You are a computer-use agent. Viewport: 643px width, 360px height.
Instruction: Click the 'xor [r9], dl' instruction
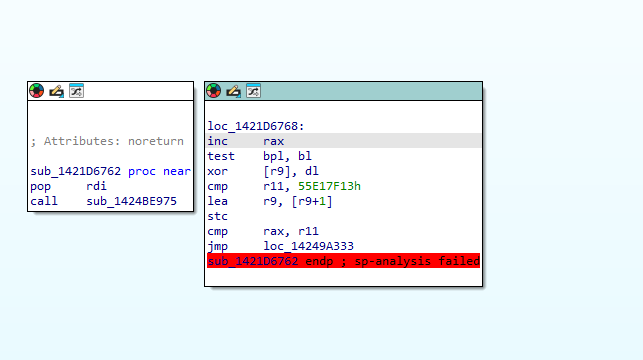[x=263, y=171]
